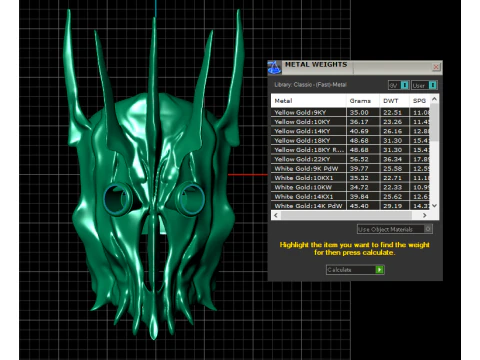480x360 pixels.
Task: Click the 34.72 grams value
Action: (x=359, y=187)
